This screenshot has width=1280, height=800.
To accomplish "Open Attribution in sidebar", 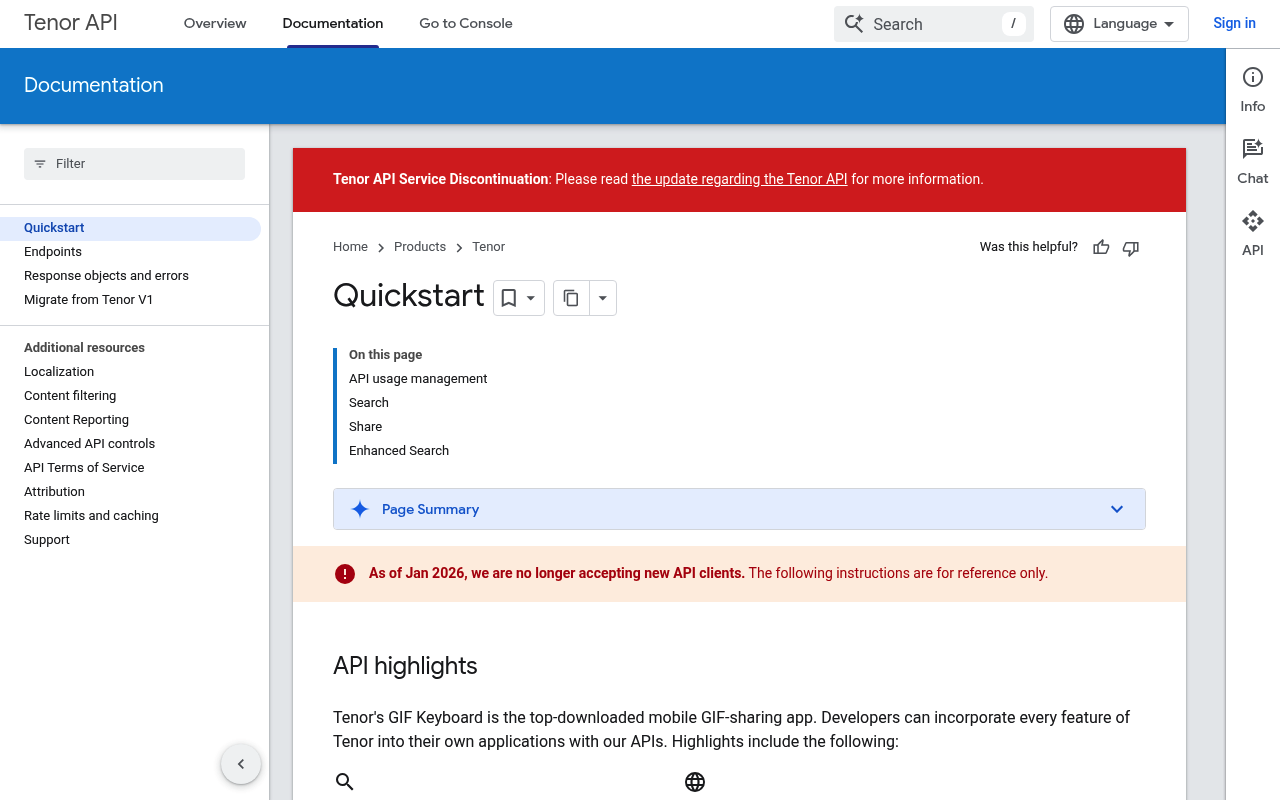I will pyautogui.click(x=54, y=492).
